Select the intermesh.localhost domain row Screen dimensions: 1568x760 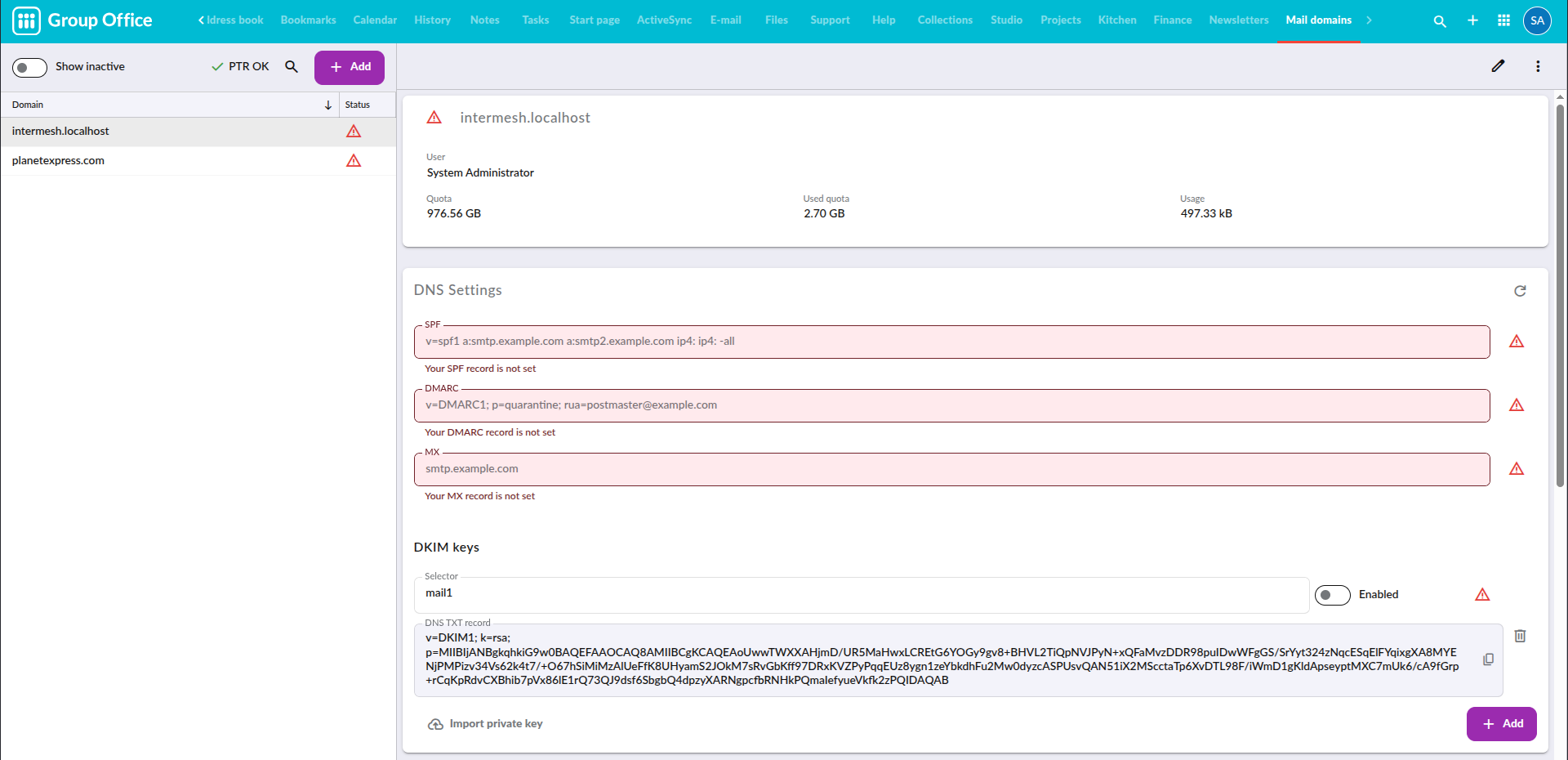198,132
